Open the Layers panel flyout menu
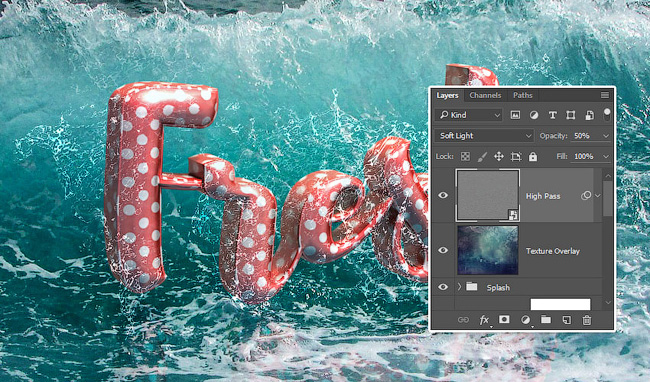Viewport: 650px width, 382px height. [605, 95]
